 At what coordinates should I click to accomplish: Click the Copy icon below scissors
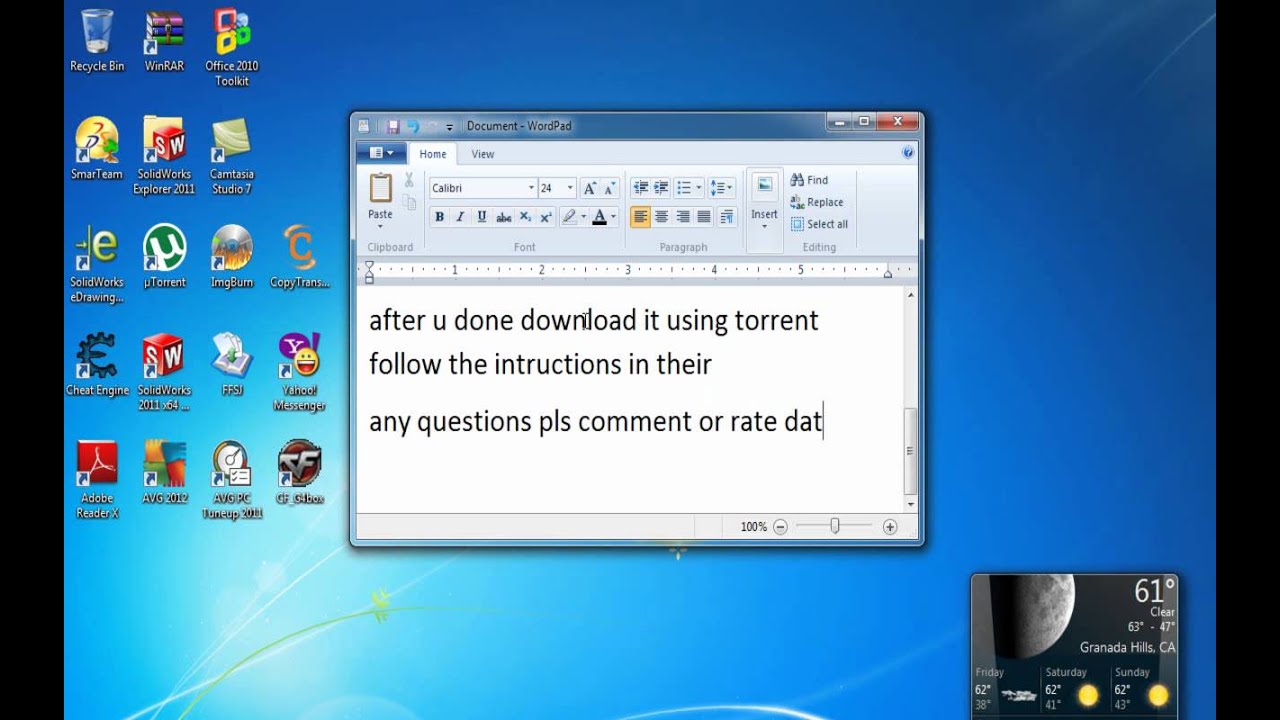click(x=409, y=203)
